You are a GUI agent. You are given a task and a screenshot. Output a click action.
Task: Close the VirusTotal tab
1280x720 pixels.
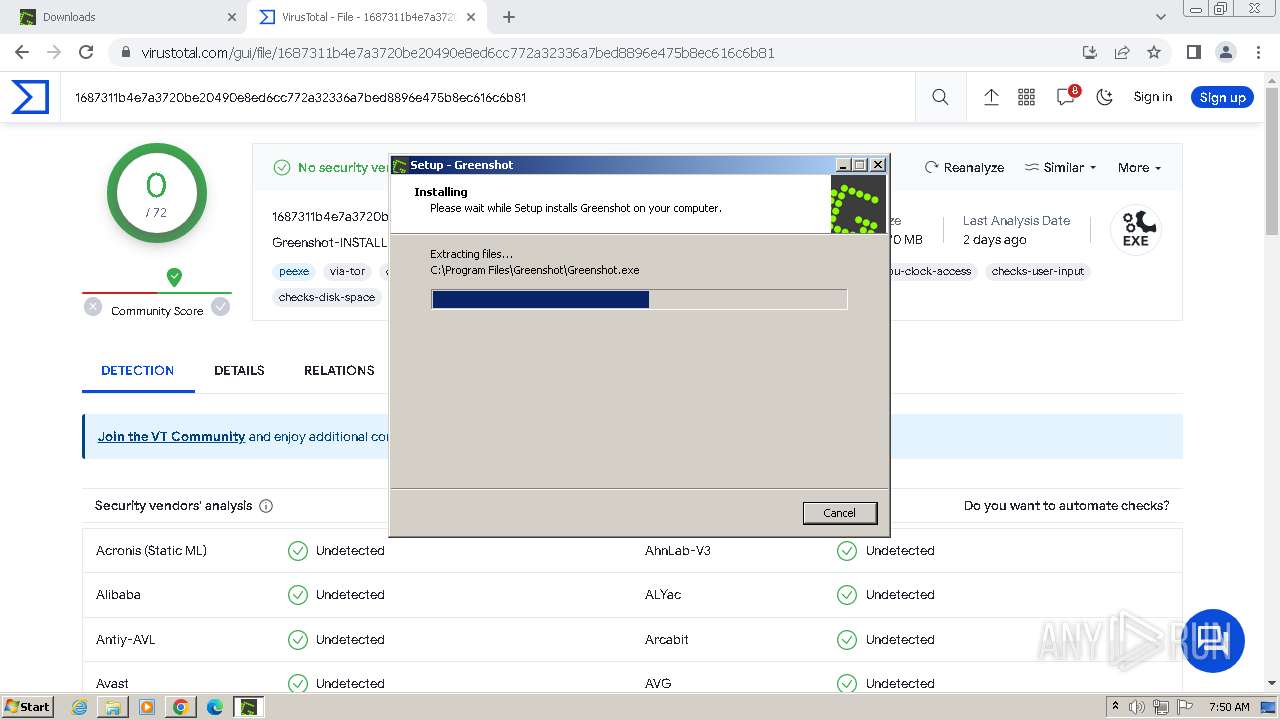point(471,17)
